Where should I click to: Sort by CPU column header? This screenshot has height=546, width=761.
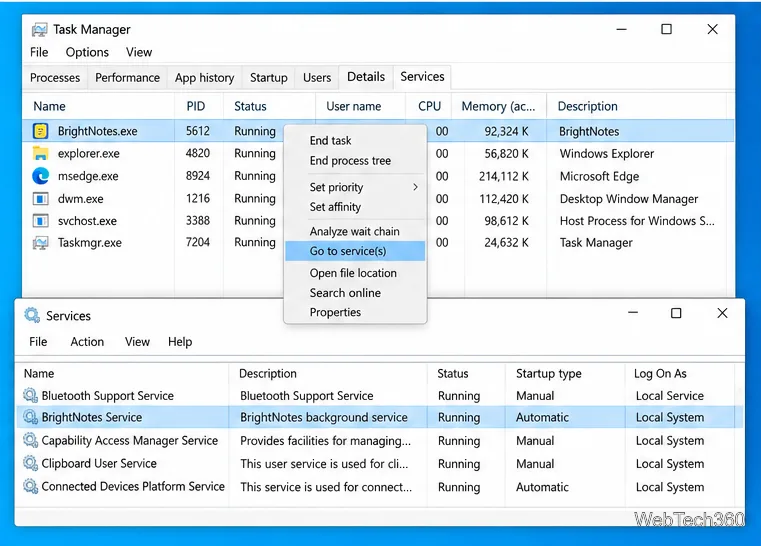[x=430, y=106]
